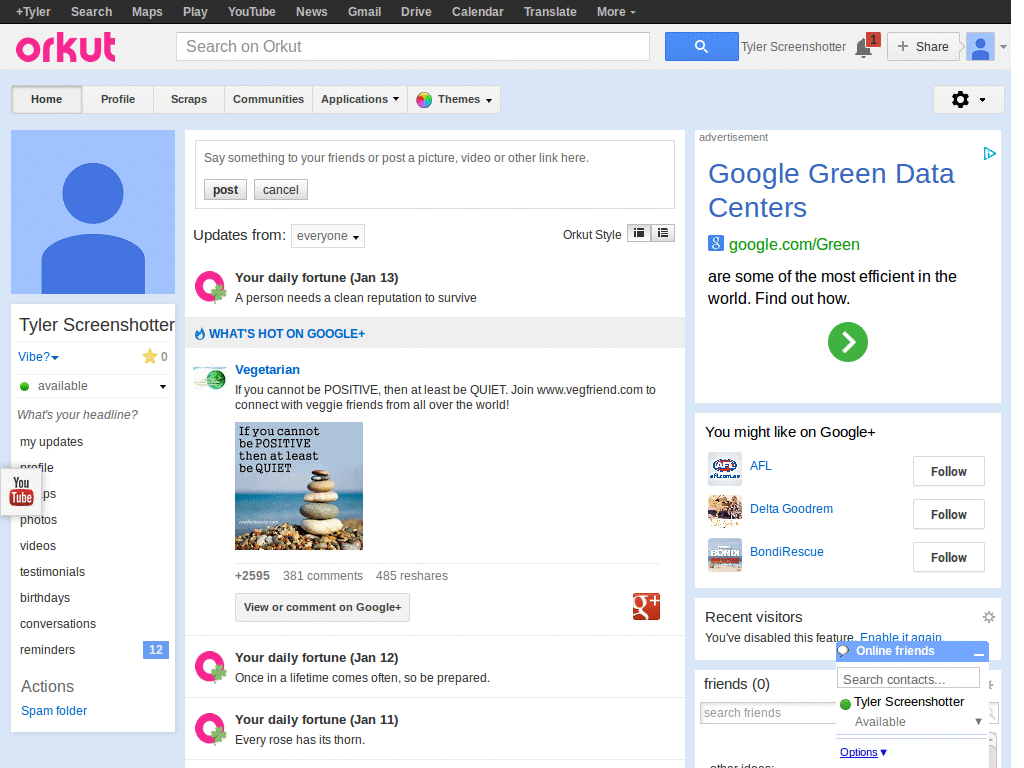Open YouTube from the top bar
The image size is (1024, 768).
251,12
